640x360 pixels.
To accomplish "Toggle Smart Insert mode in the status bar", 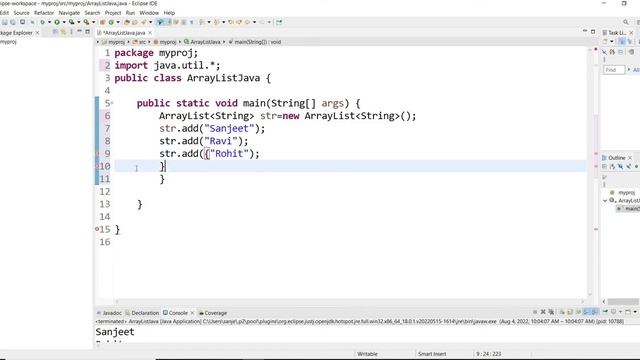I will point(432,354).
